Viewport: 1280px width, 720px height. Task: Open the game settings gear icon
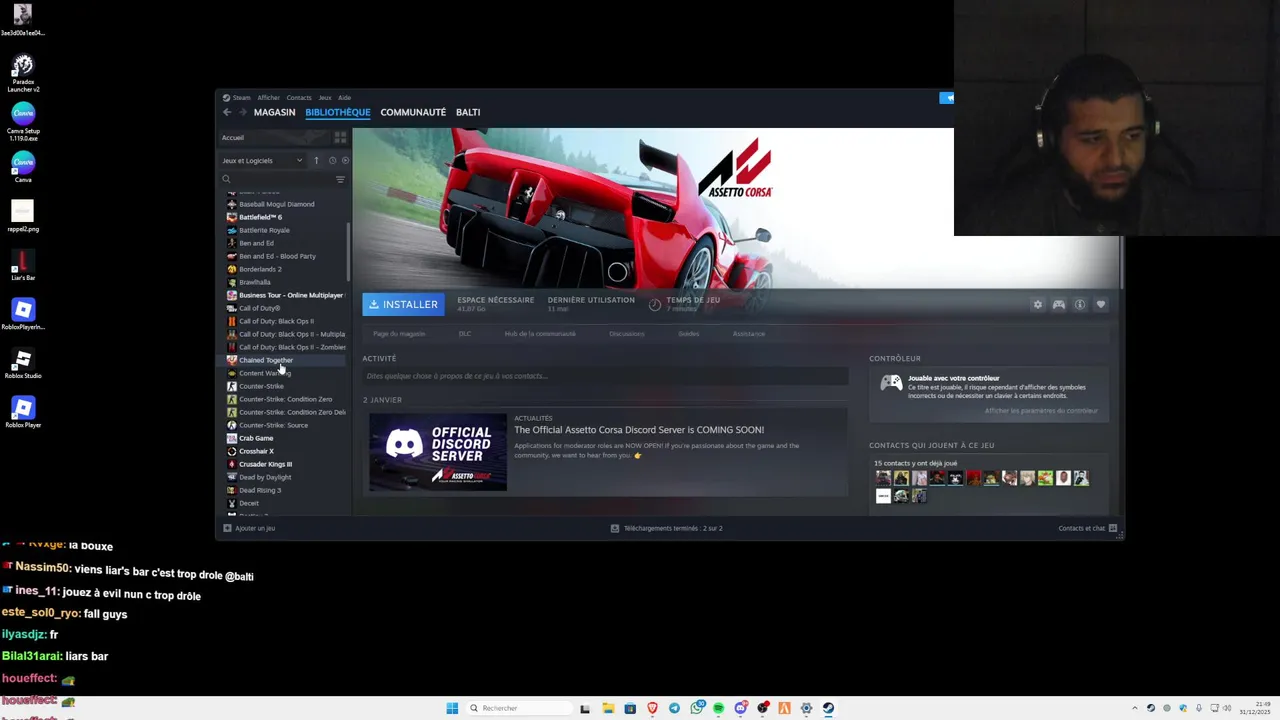click(1038, 304)
